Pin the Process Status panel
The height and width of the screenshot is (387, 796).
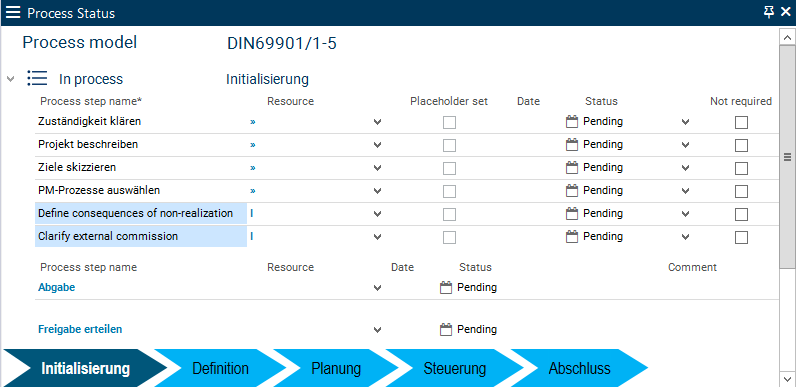(x=769, y=13)
